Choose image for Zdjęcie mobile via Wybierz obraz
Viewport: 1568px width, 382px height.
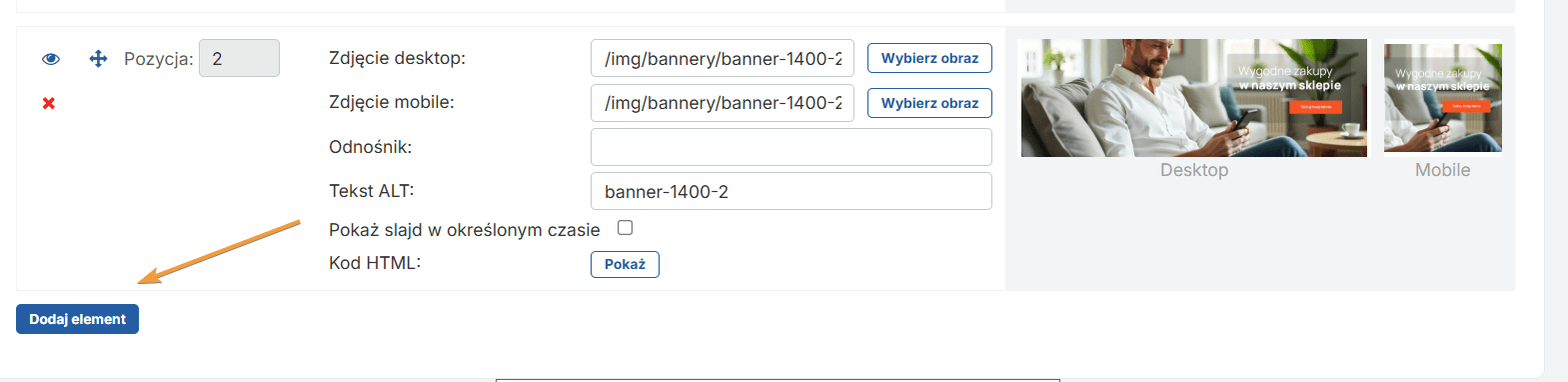(x=929, y=103)
